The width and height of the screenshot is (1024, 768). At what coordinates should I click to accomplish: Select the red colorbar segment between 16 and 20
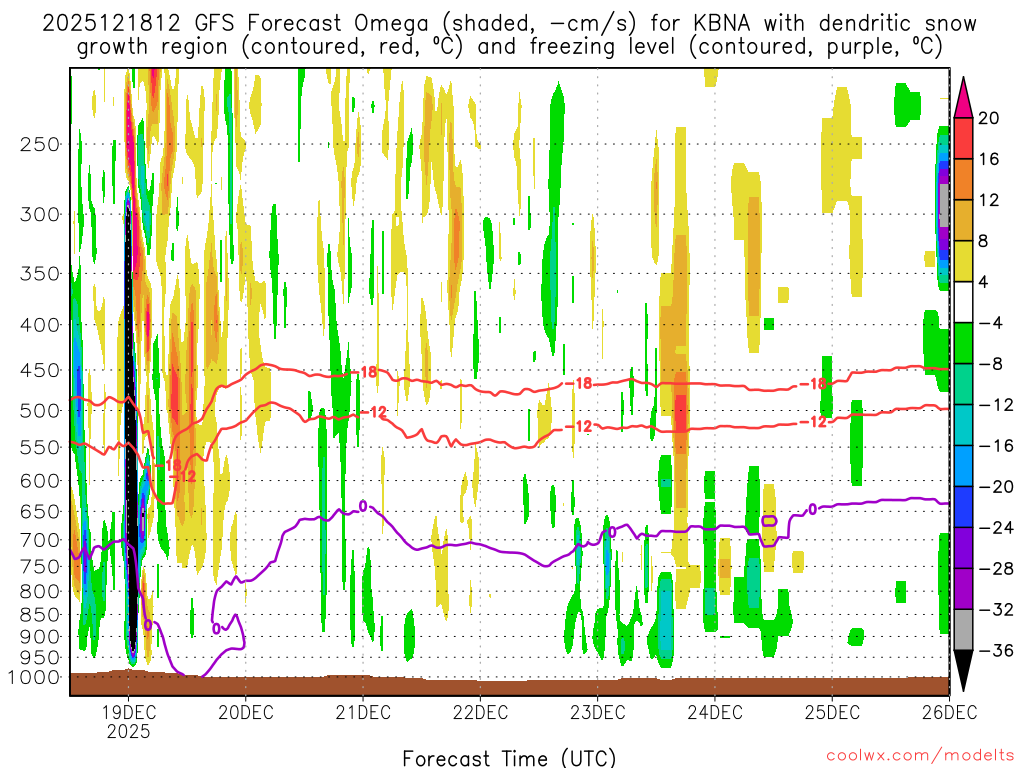[963, 138]
